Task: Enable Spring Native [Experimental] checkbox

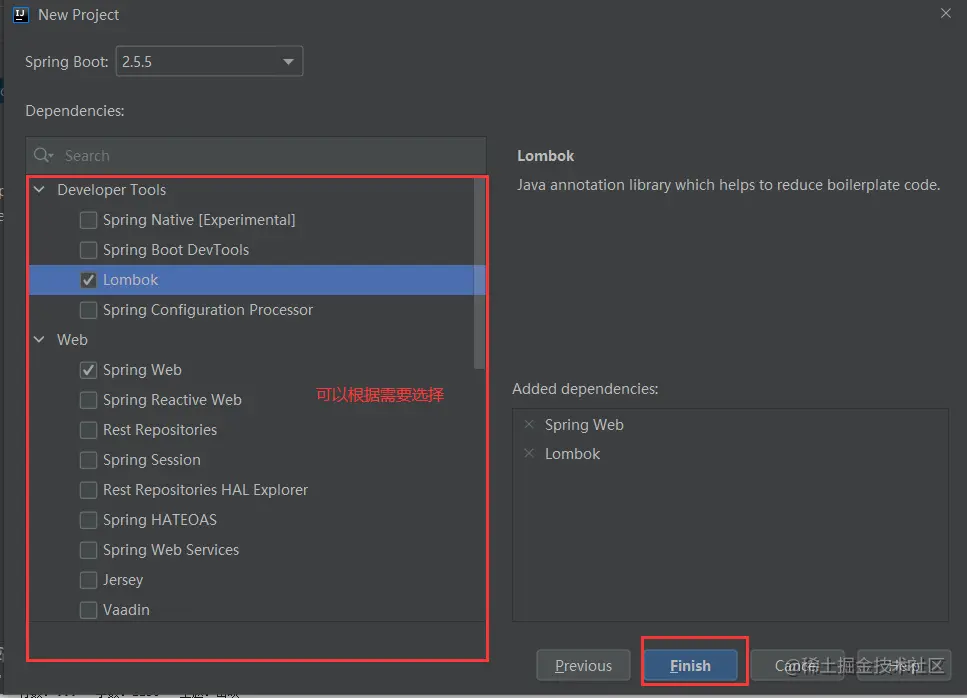Action: [88, 220]
